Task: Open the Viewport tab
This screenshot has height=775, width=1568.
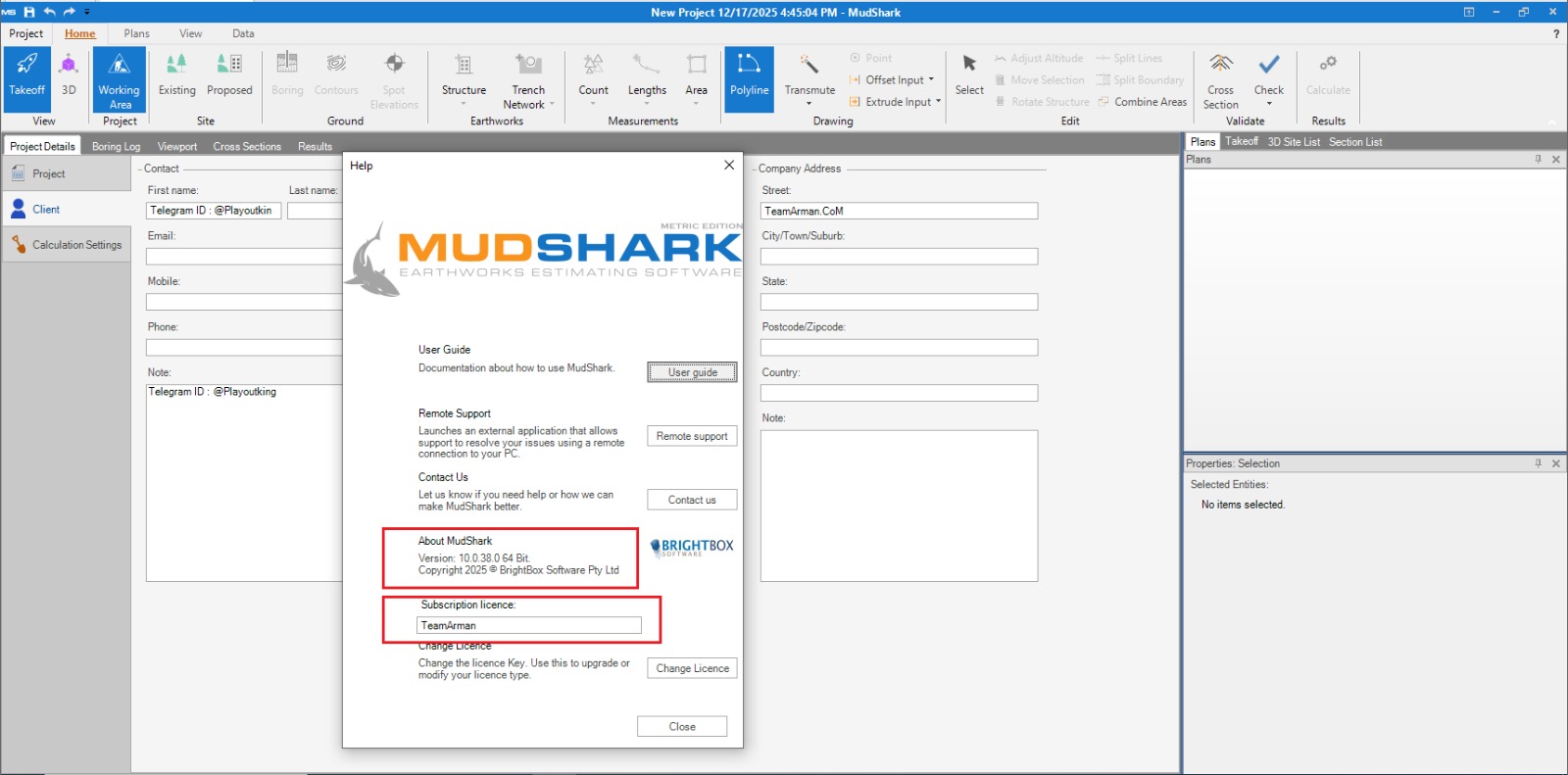Action: (x=177, y=146)
